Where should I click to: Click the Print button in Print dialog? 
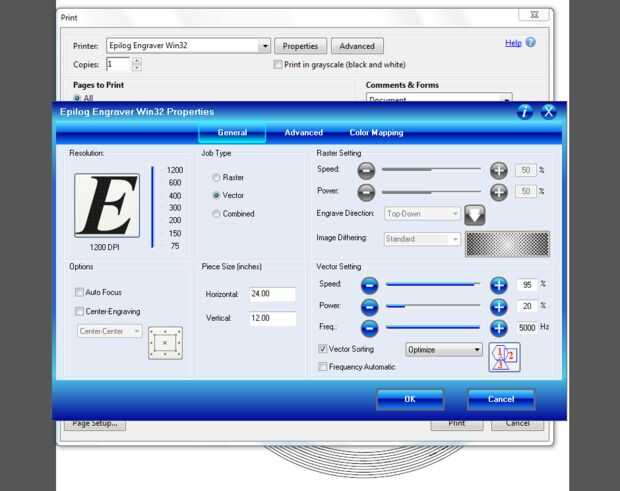pos(457,425)
